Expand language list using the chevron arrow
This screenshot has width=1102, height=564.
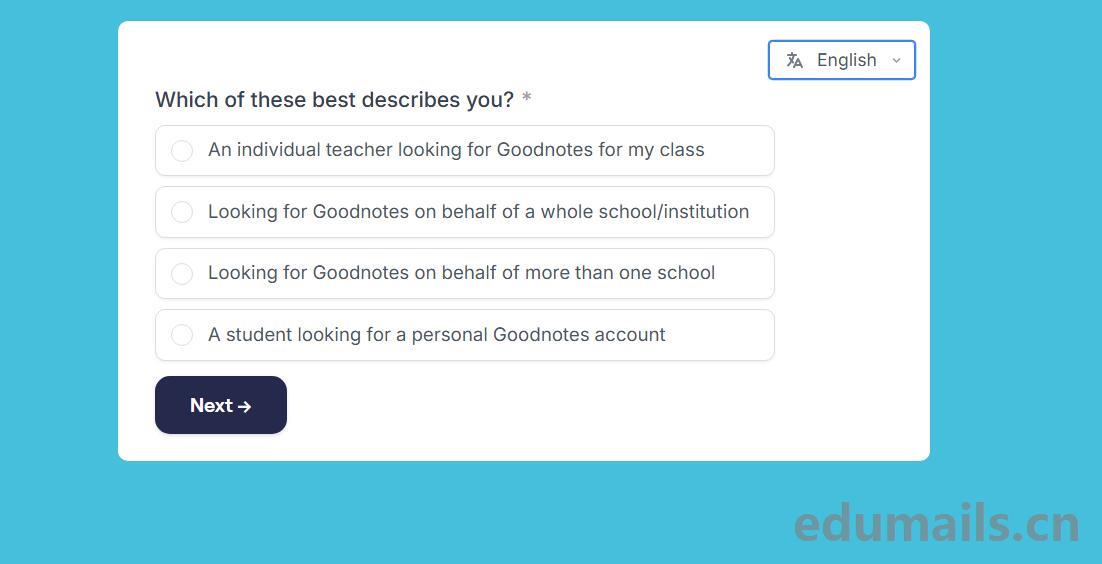click(x=896, y=60)
